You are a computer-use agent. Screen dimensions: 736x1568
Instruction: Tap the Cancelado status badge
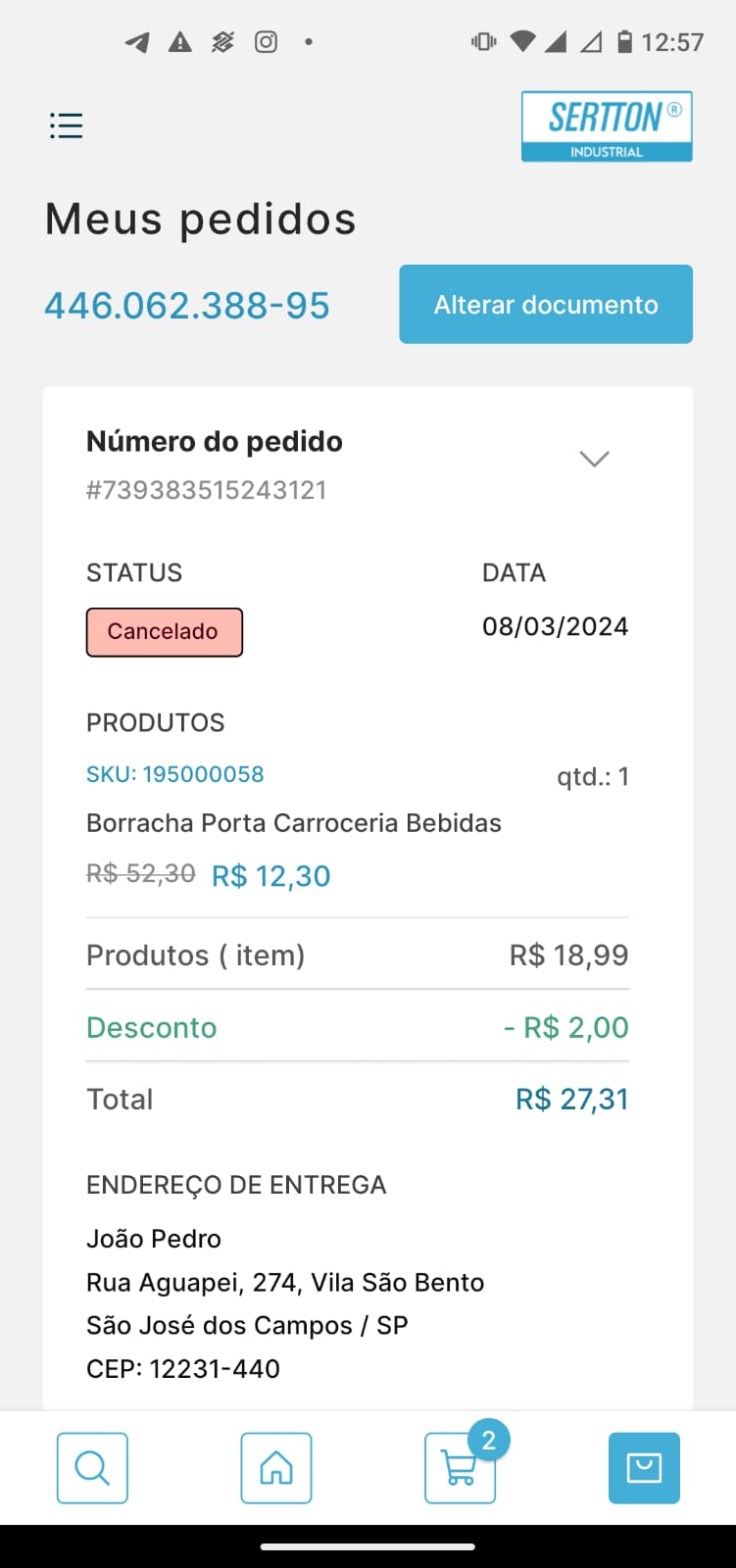[x=165, y=632]
